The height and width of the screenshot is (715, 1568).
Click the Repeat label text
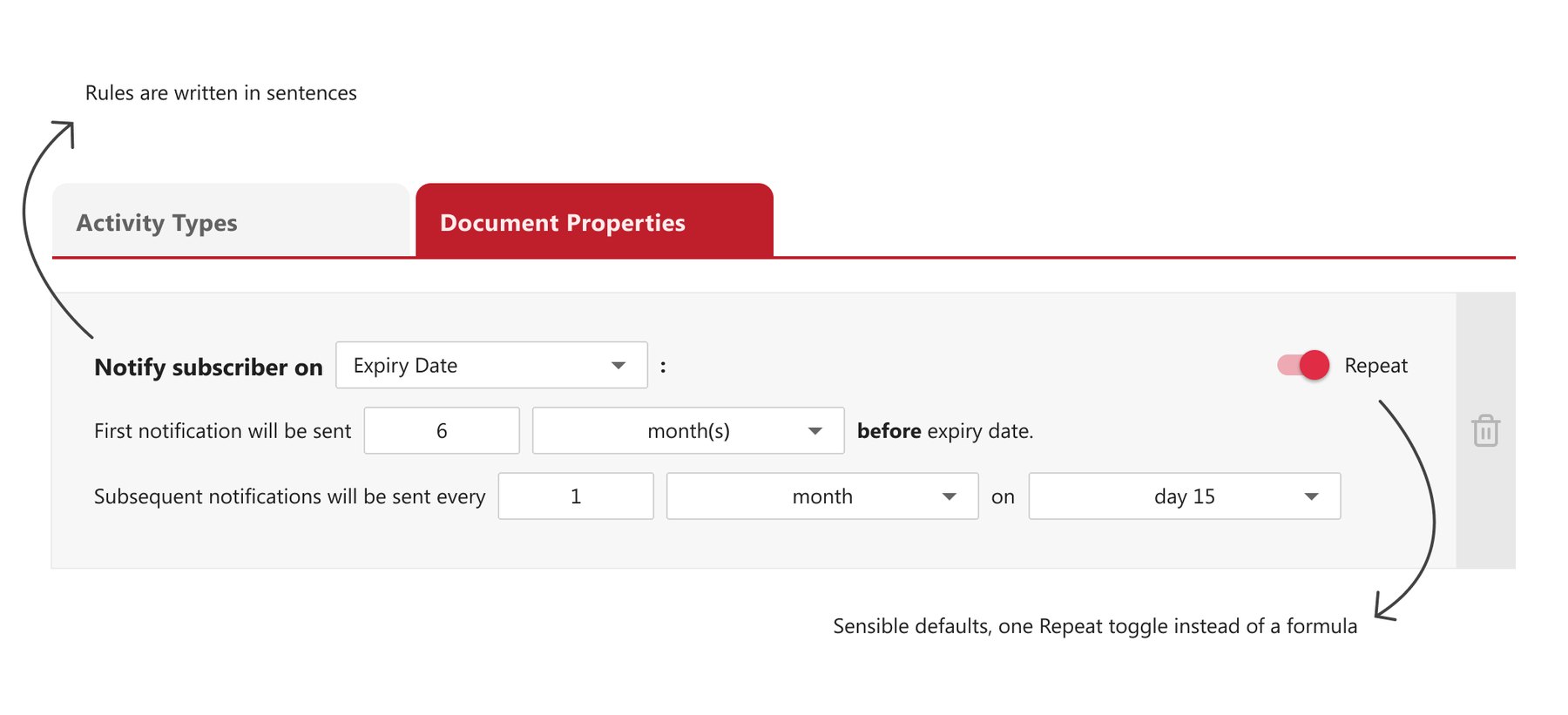(1375, 366)
